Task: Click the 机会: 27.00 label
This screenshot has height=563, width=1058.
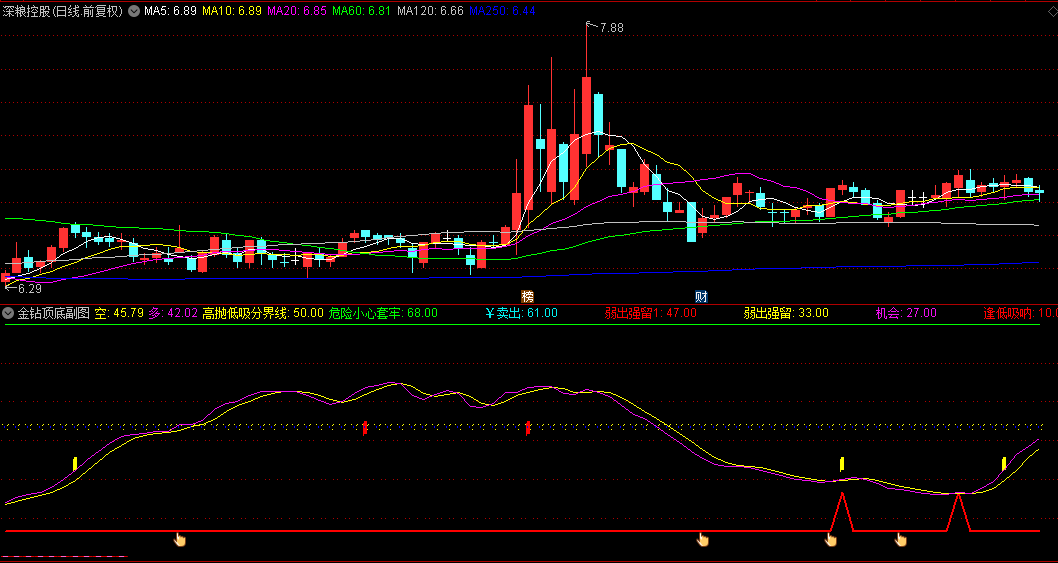Action: coord(906,313)
